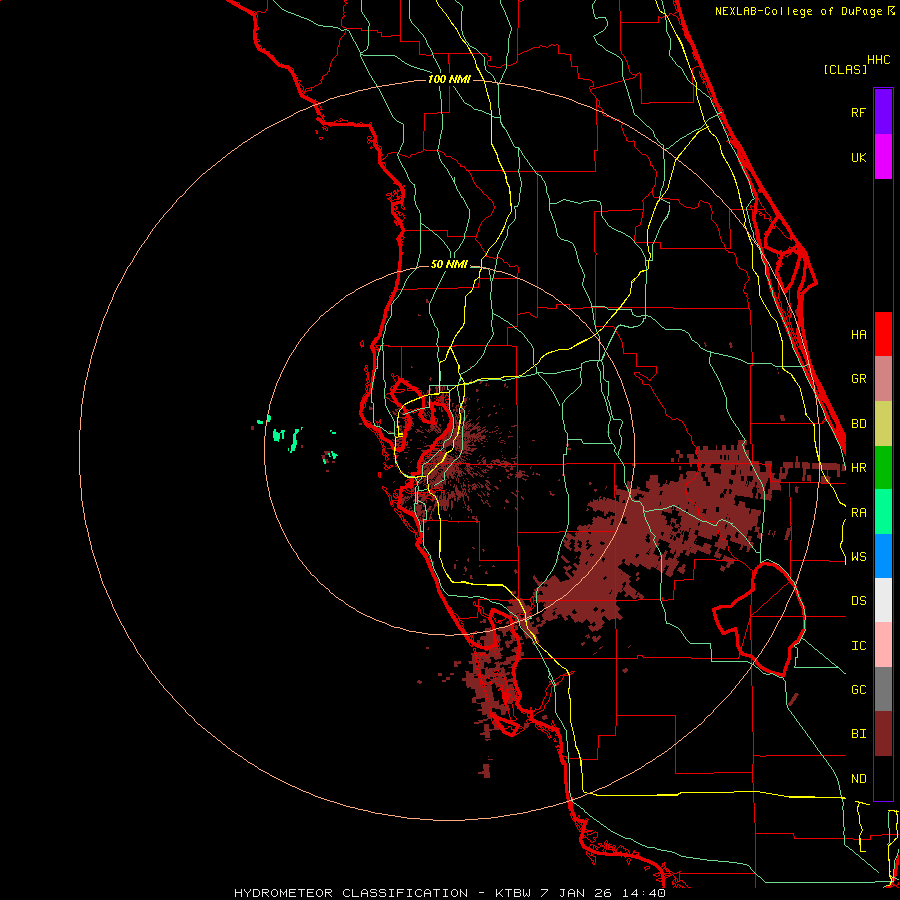Click the Hydrometeor Classification KTBW title
Viewport: 900px width, 900px height.
pos(449,893)
